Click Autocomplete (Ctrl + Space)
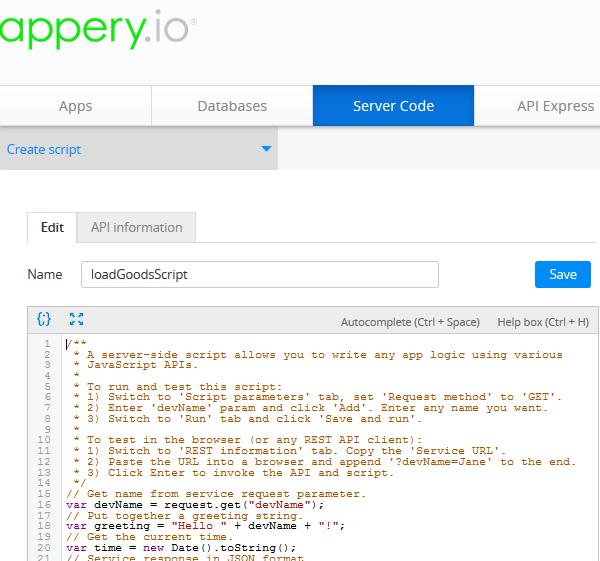600x561 pixels. [x=410, y=322]
